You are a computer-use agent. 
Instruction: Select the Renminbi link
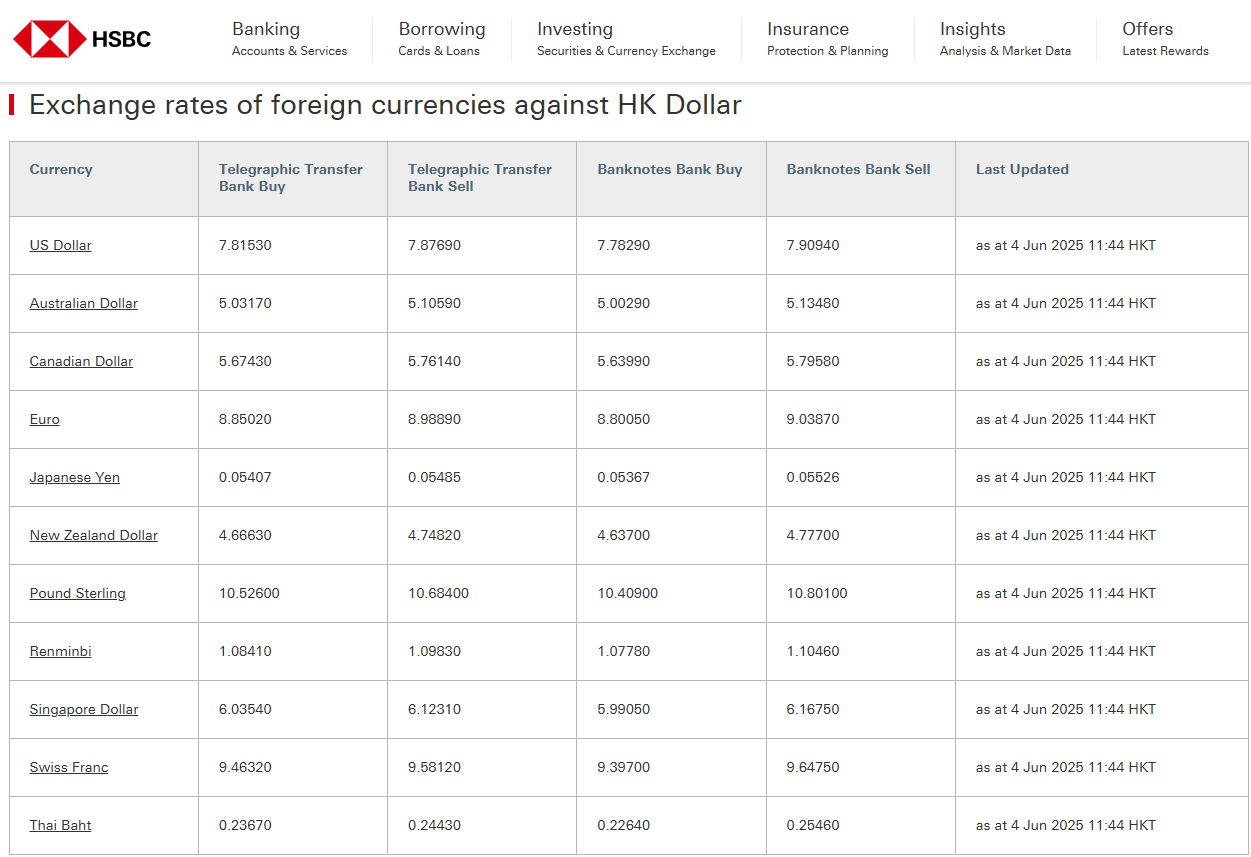coord(60,651)
